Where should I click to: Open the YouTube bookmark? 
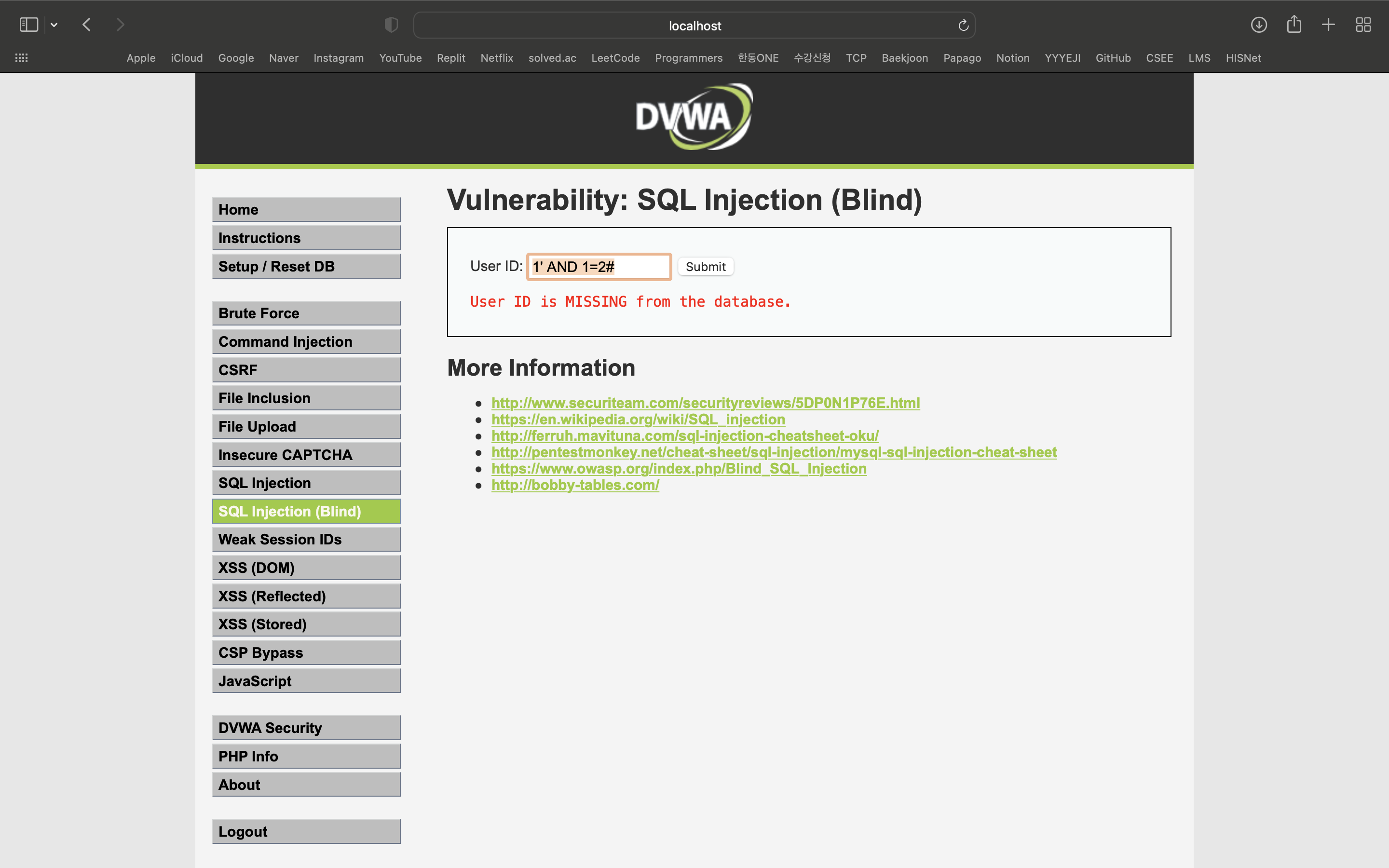400,58
